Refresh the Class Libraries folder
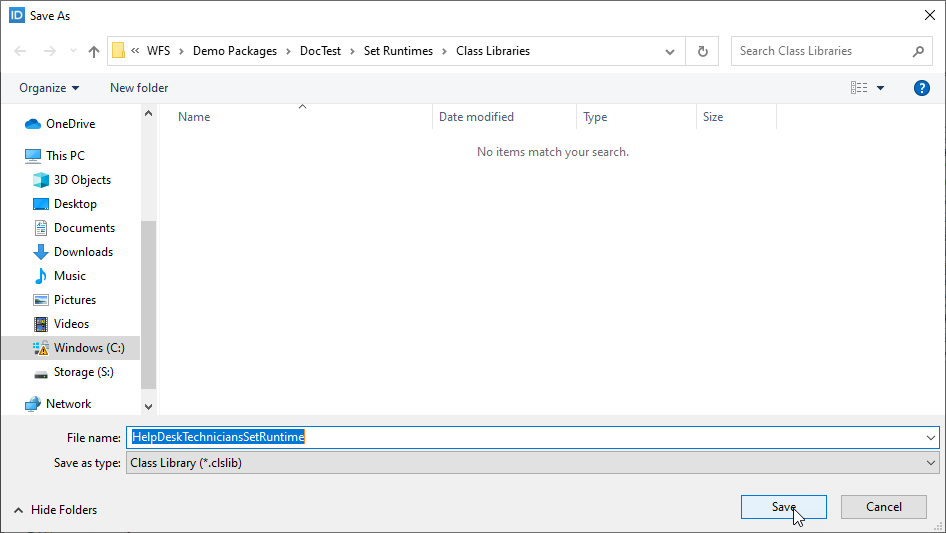The width and height of the screenshot is (946, 533). tap(702, 51)
